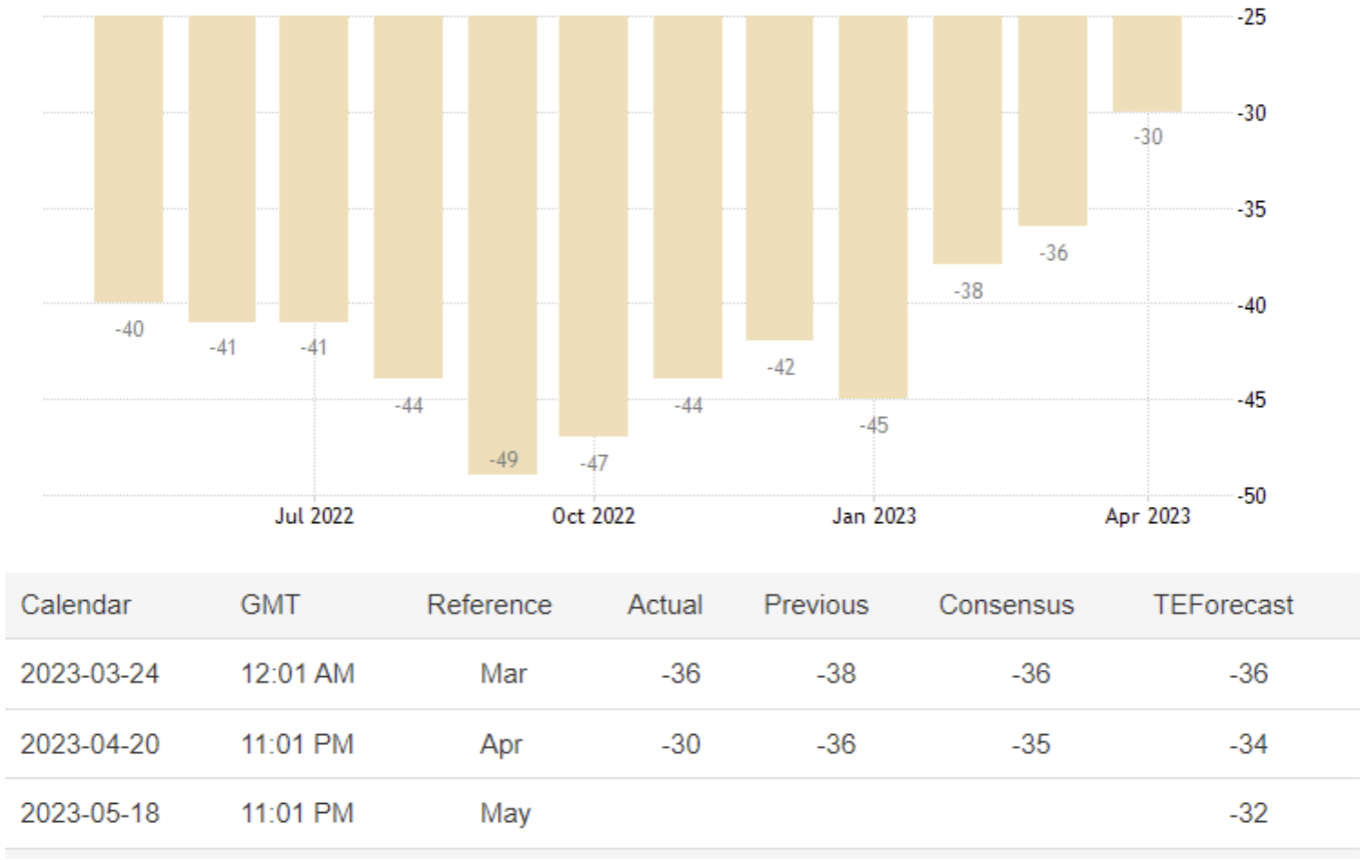Open the 2023-04-20 calendar entry
The image size is (1372, 860).
coord(90,744)
